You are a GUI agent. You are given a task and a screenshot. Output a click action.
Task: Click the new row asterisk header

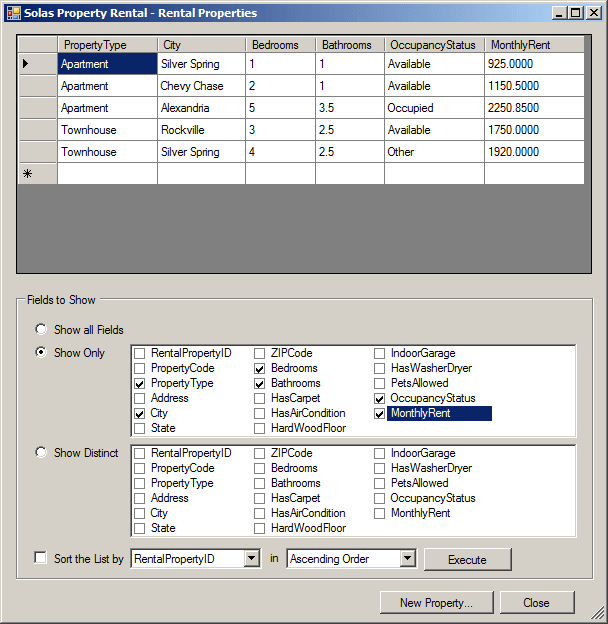click(x=38, y=174)
